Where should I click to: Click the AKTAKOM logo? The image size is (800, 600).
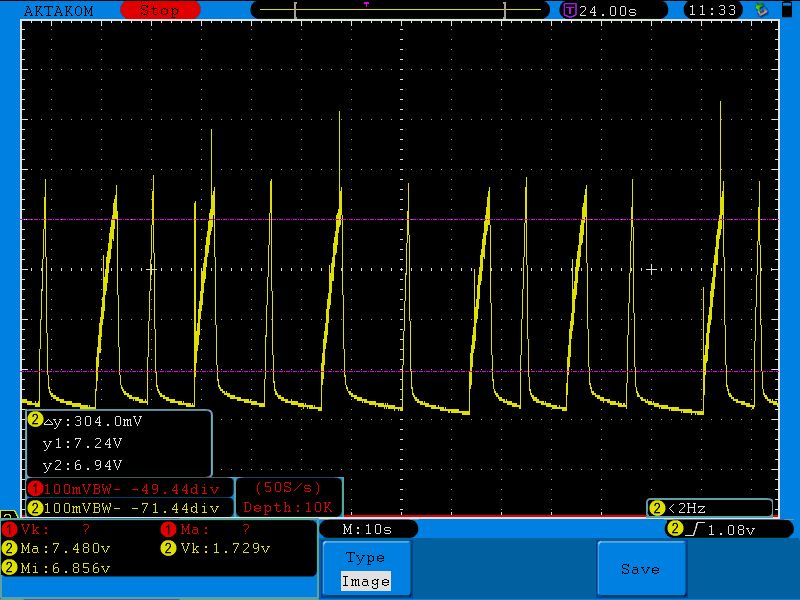pyautogui.click(x=57, y=10)
